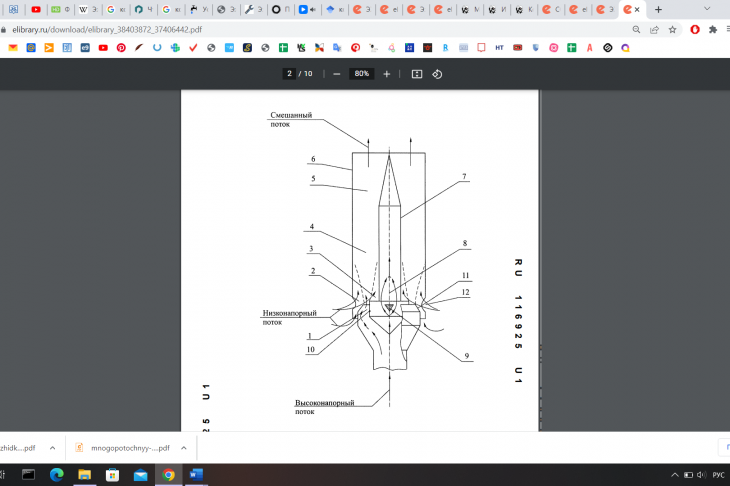Open Microsoft Edge from the taskbar
Screen dimensions: 730x486
click(x=57, y=475)
